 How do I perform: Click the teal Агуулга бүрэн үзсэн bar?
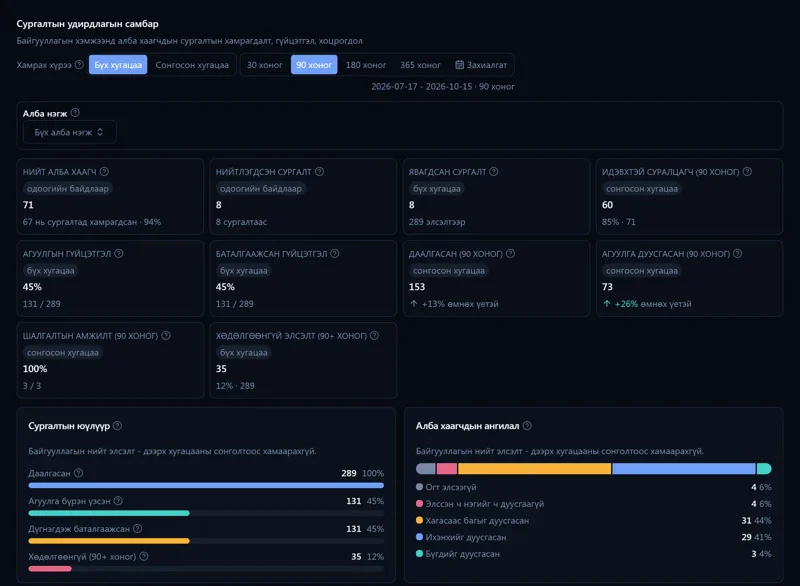(x=109, y=513)
